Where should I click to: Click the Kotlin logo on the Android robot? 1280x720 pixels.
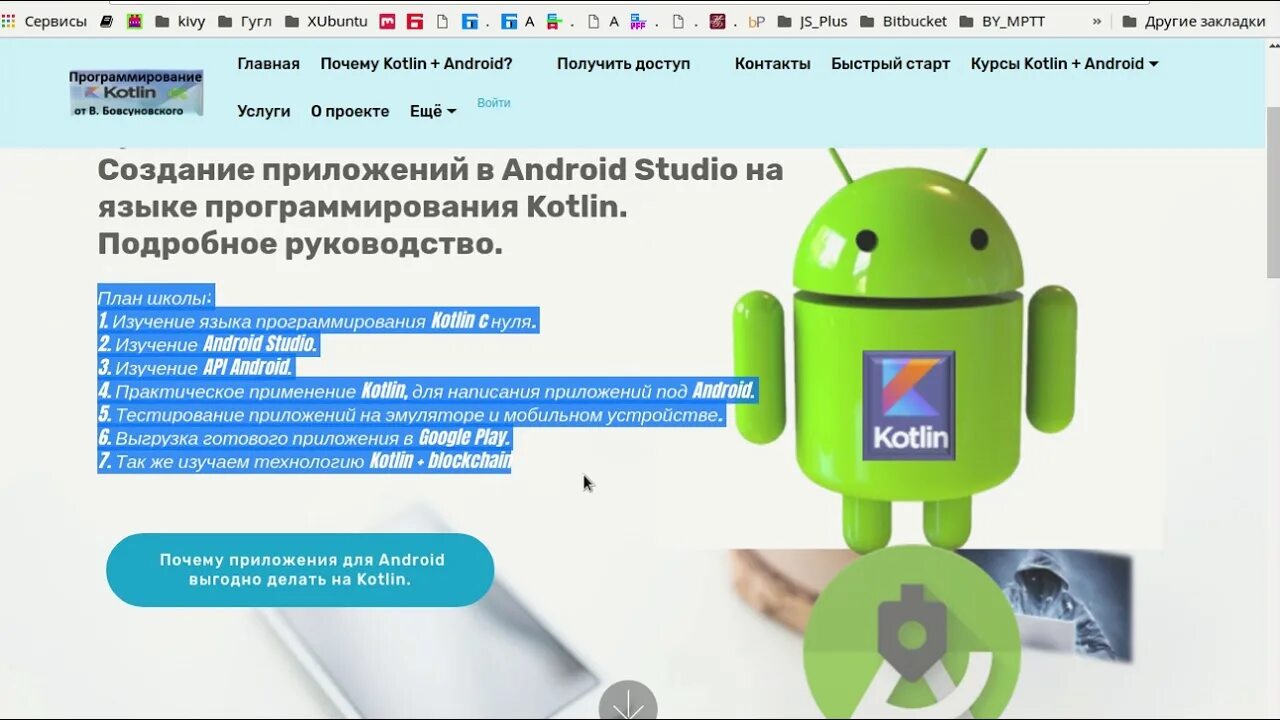908,405
